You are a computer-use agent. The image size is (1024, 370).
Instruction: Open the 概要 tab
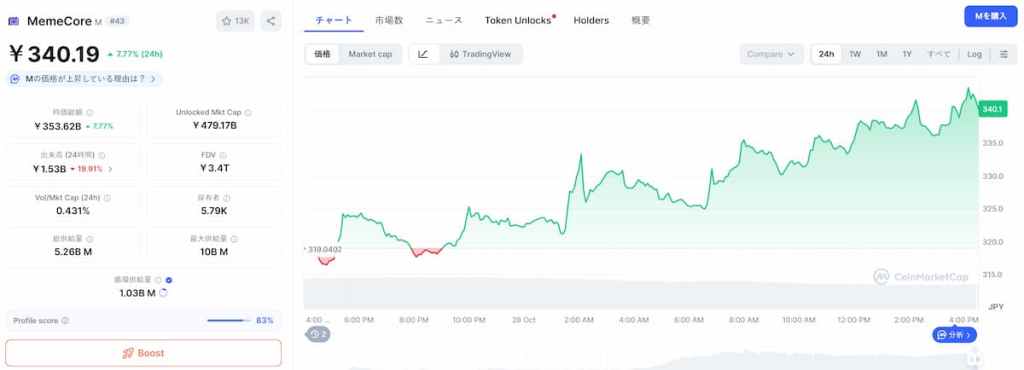click(x=641, y=20)
